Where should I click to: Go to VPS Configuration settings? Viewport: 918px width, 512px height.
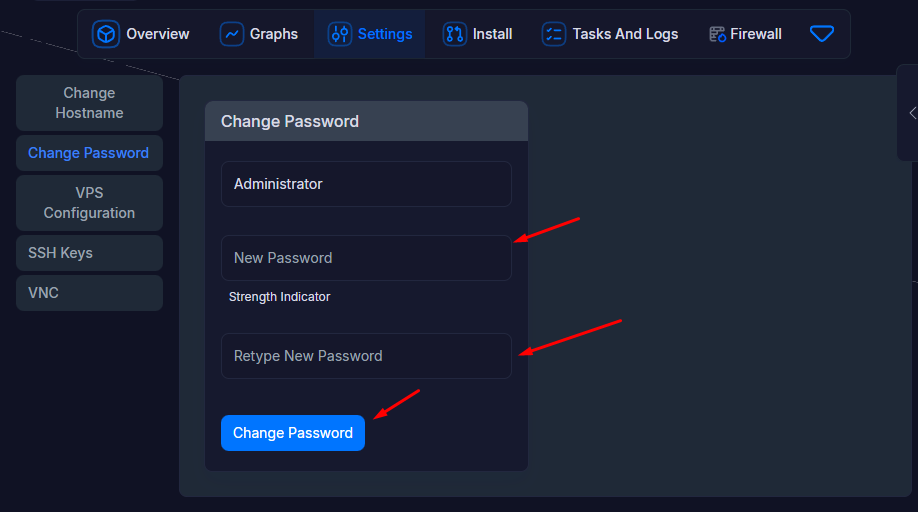89,203
